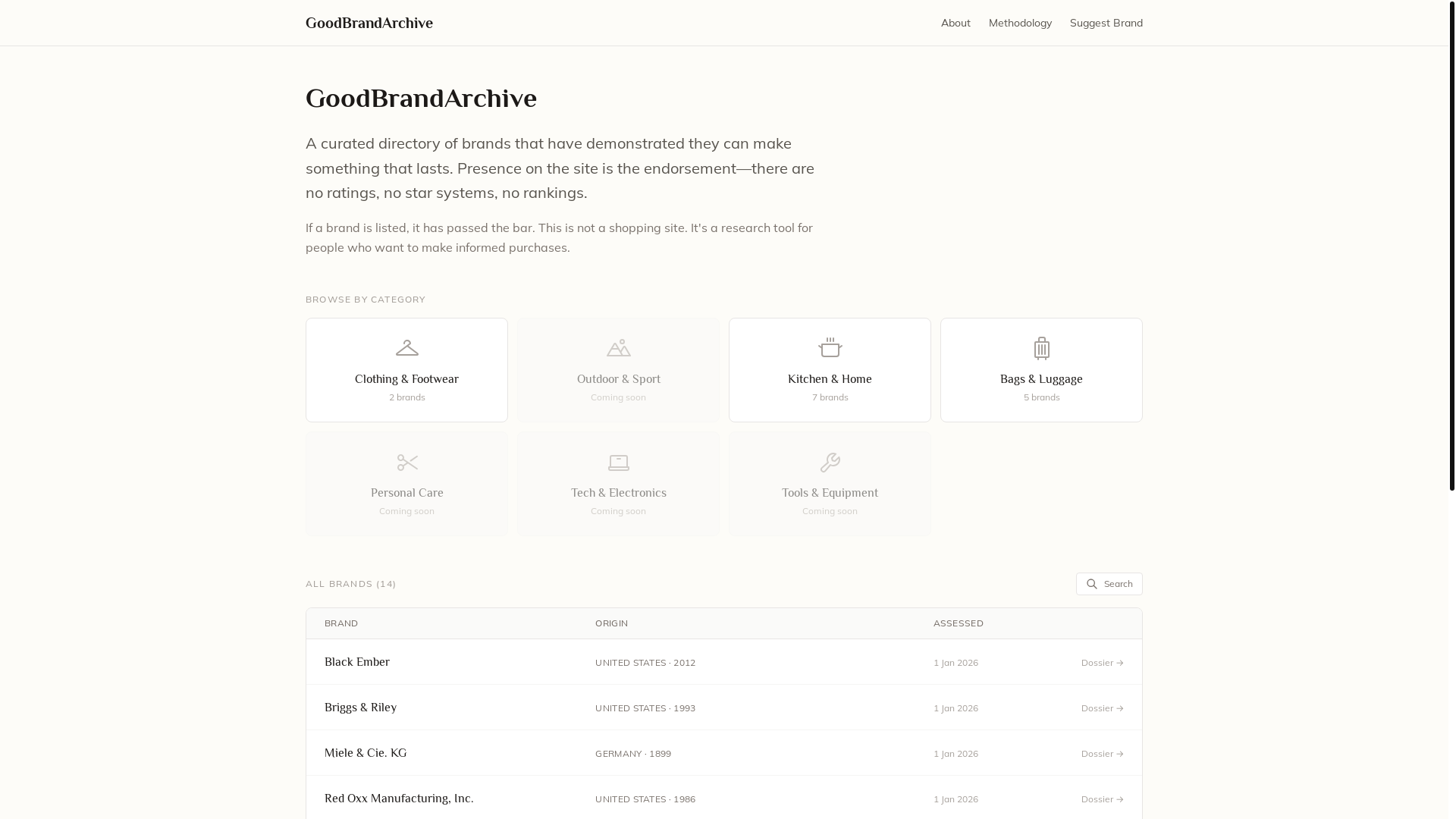
Task: Click 'UNITED STATES · 1993' origin cell
Action: (x=645, y=708)
